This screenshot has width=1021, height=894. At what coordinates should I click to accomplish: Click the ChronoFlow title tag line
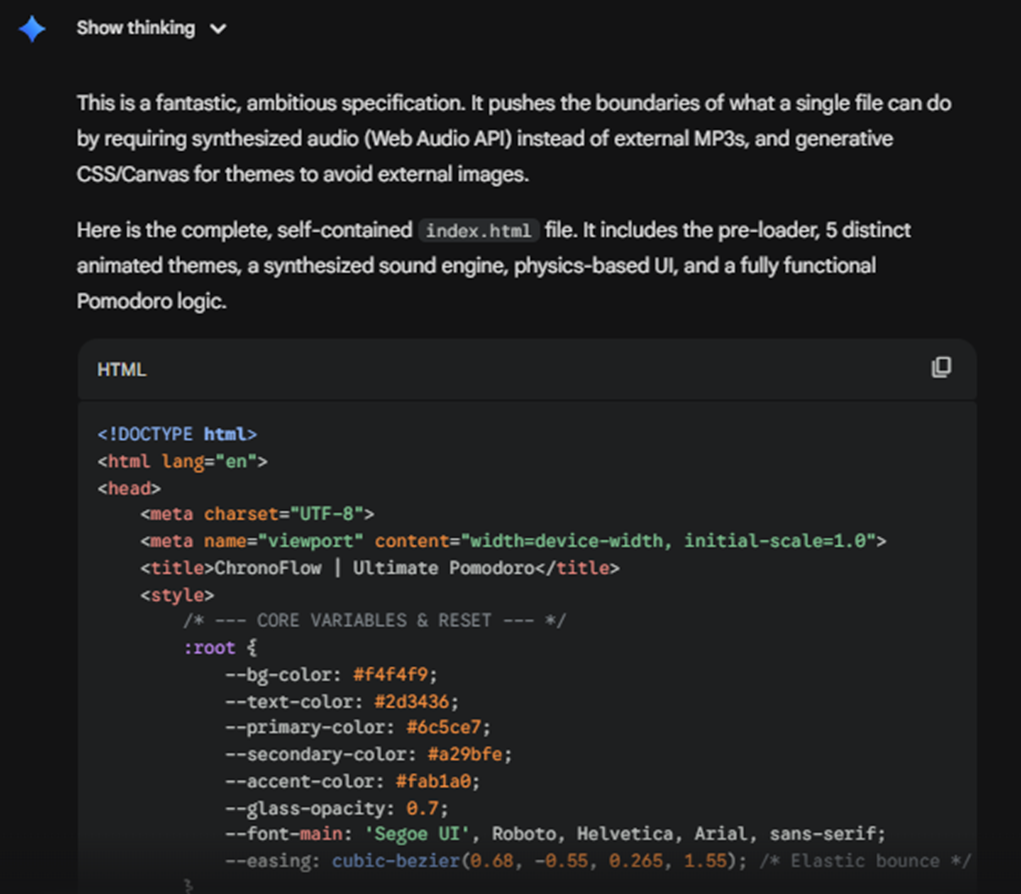380,568
